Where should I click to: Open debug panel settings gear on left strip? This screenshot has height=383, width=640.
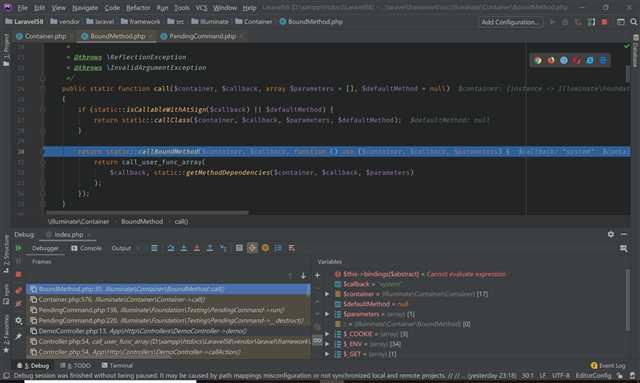click(x=19, y=321)
